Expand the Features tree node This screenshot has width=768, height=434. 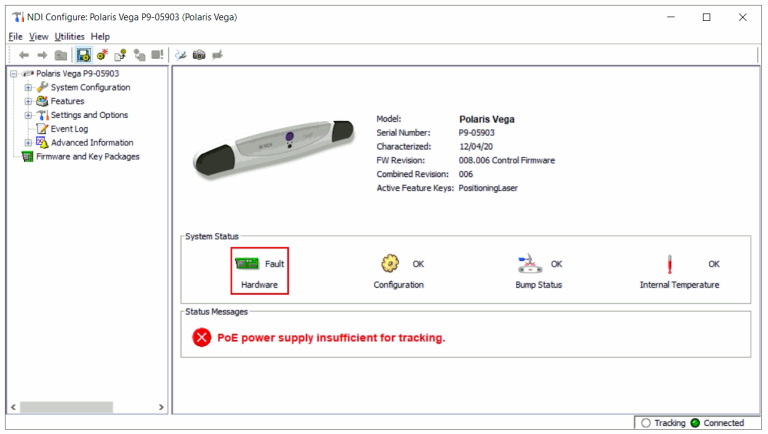[x=28, y=101]
